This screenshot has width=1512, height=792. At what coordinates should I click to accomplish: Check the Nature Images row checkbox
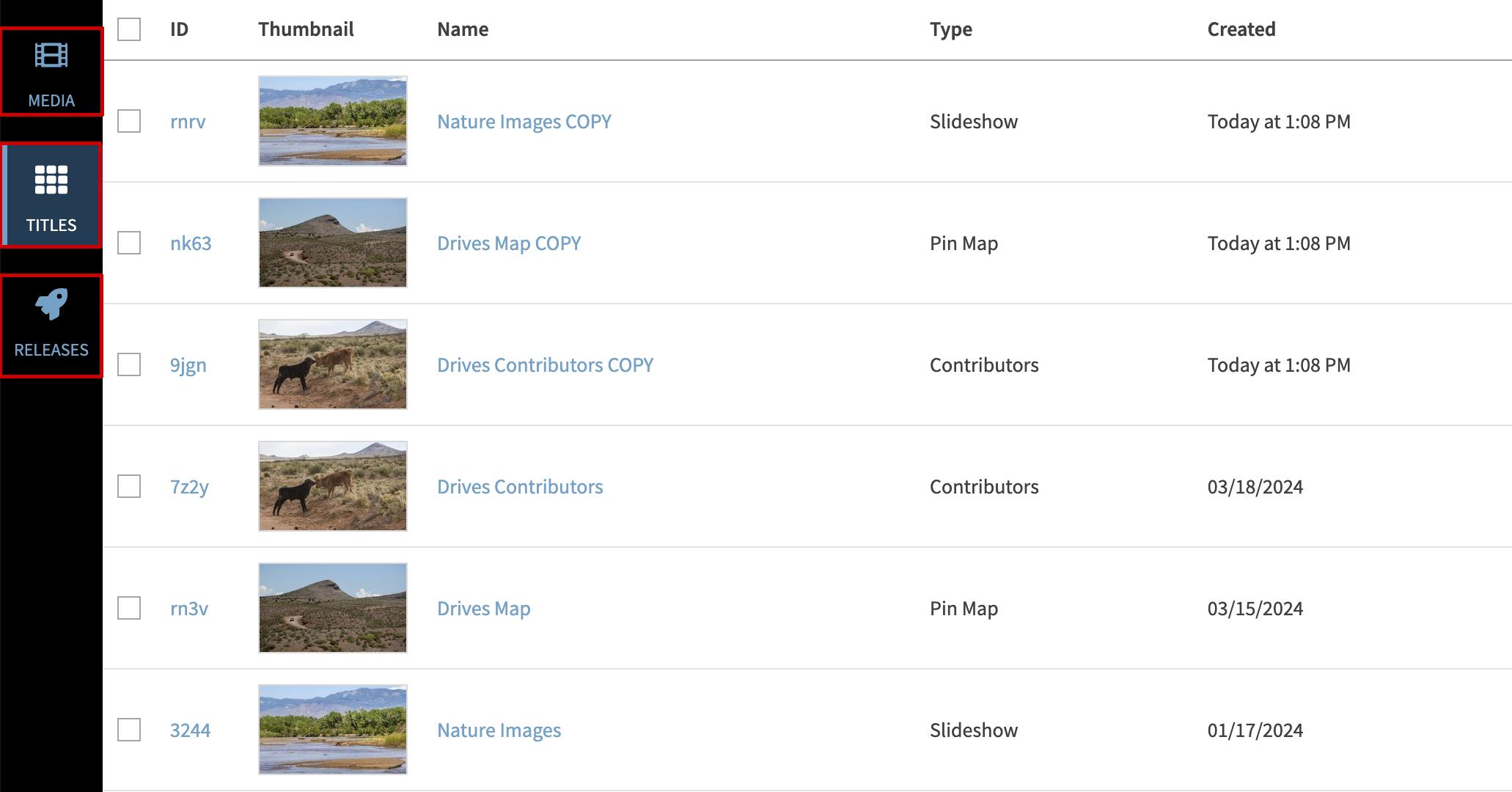click(x=128, y=730)
